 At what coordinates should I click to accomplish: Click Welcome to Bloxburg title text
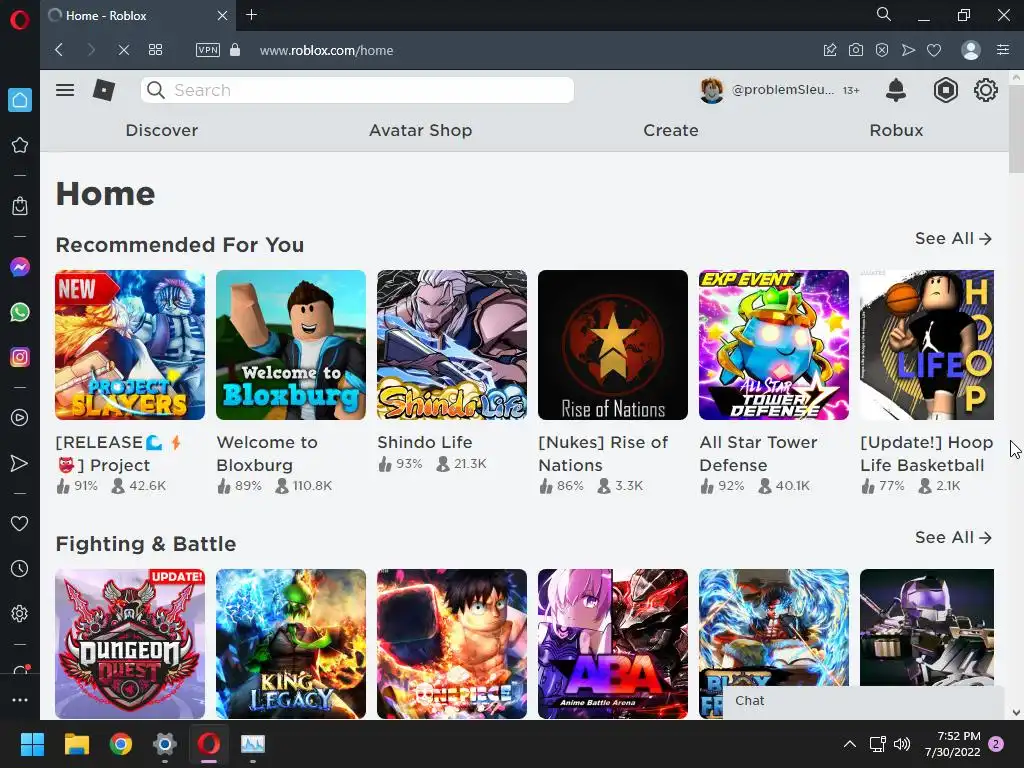pyautogui.click(x=267, y=454)
